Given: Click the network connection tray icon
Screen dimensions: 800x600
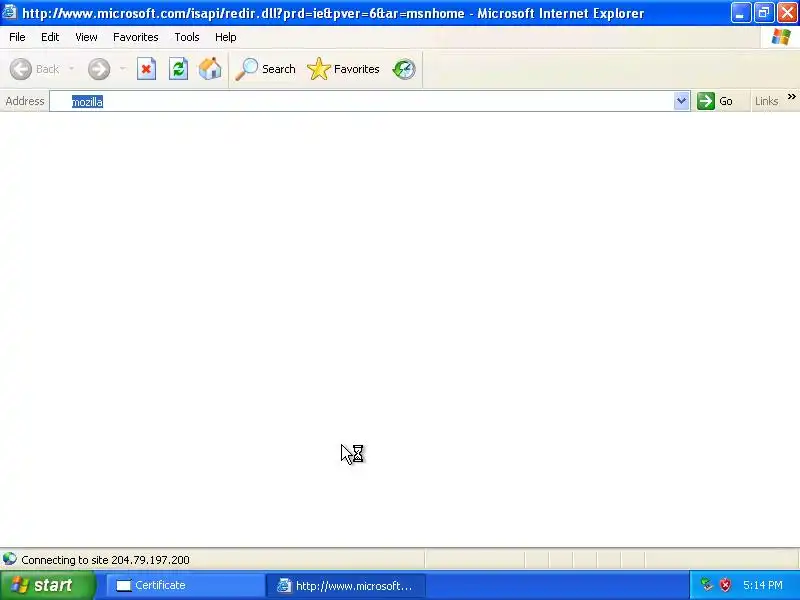Looking at the screenshot, I should tap(707, 585).
